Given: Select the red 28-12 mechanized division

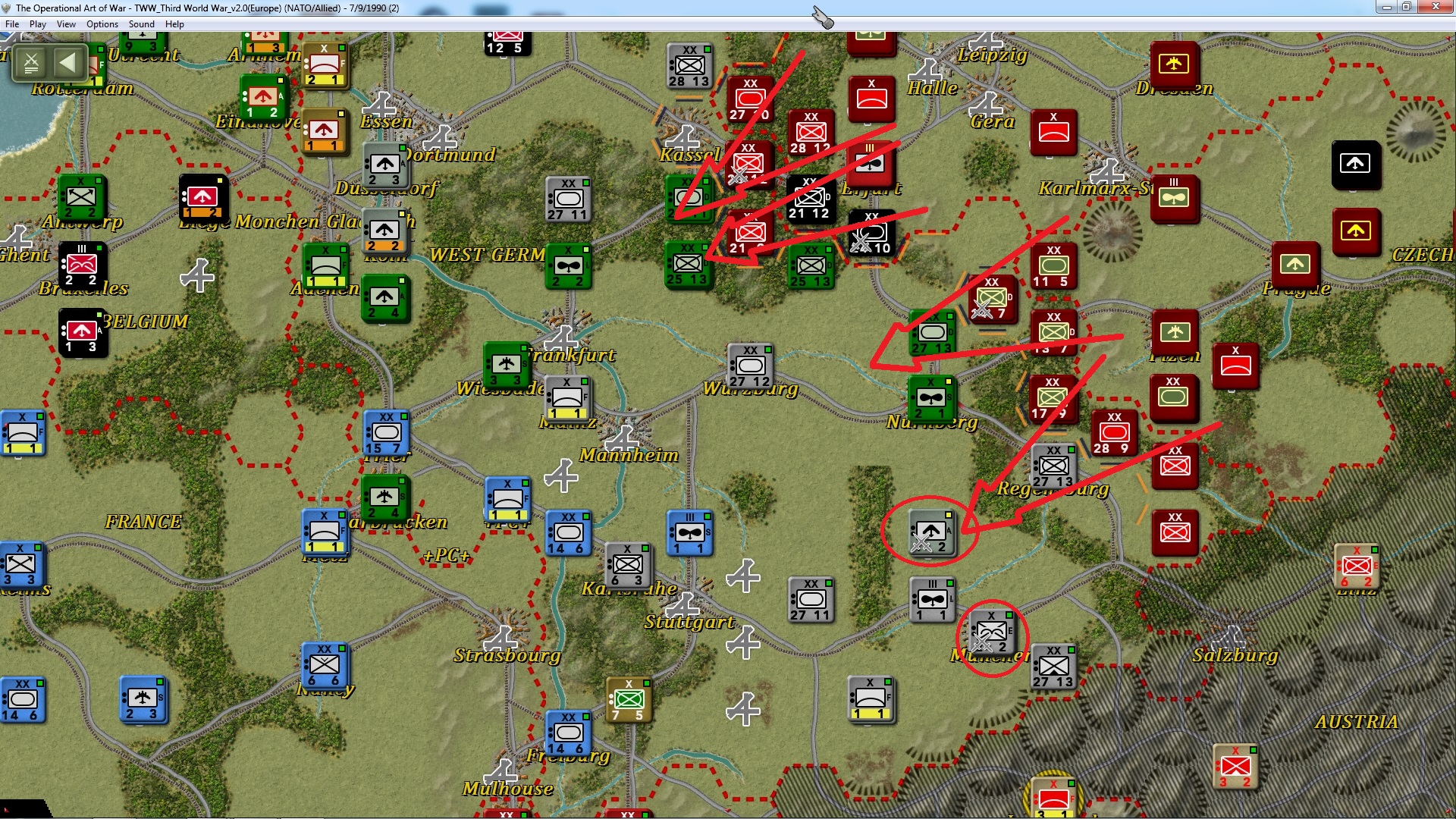Looking at the screenshot, I should (x=811, y=133).
